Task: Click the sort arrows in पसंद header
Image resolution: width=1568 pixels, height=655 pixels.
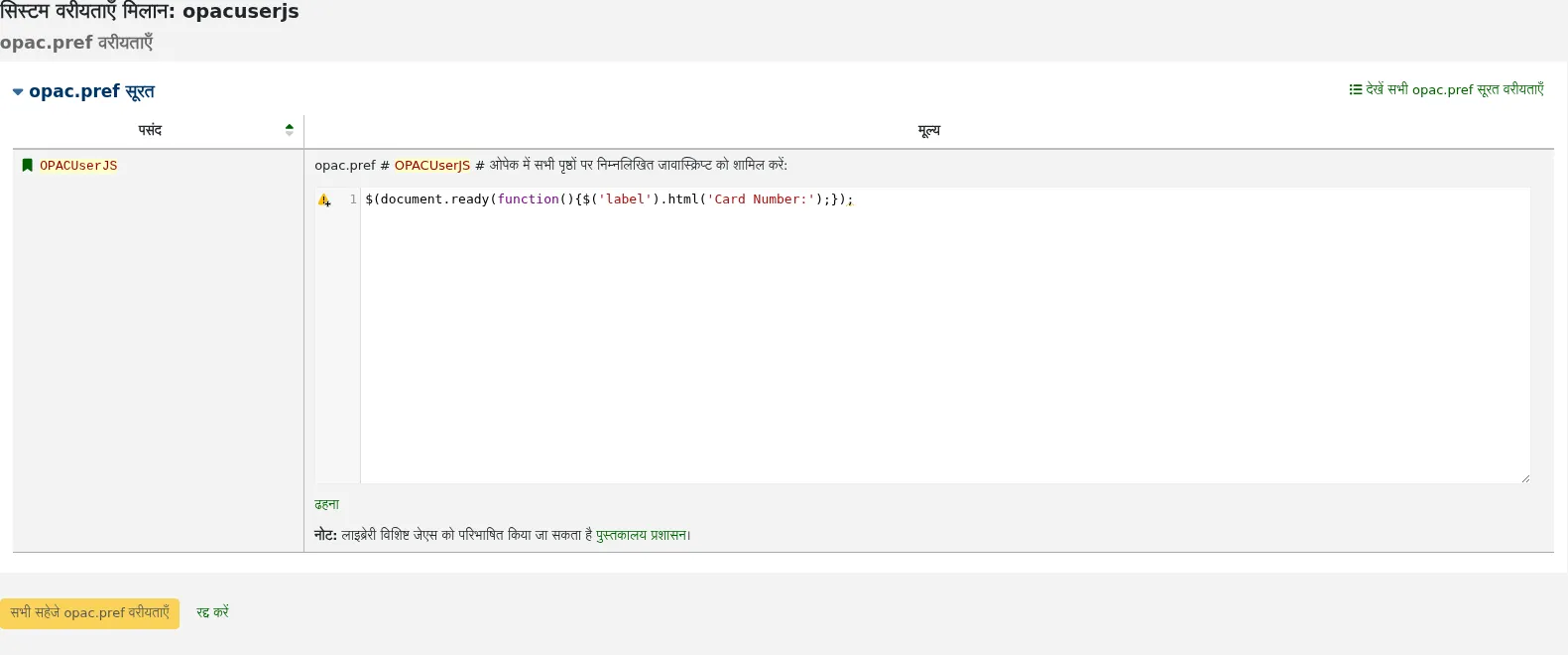Action: coord(290,130)
